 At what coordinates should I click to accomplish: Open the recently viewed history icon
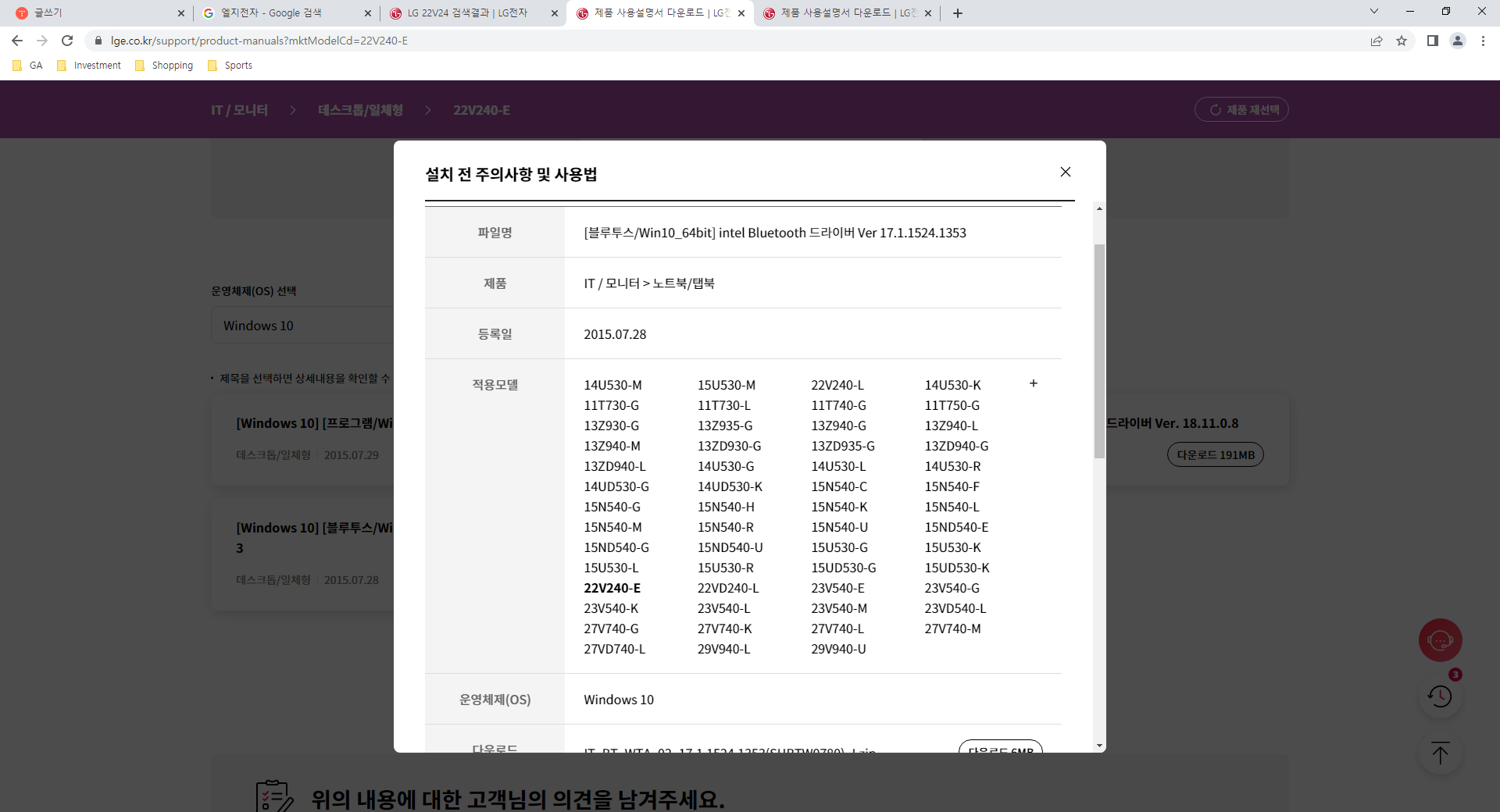click(x=1440, y=696)
